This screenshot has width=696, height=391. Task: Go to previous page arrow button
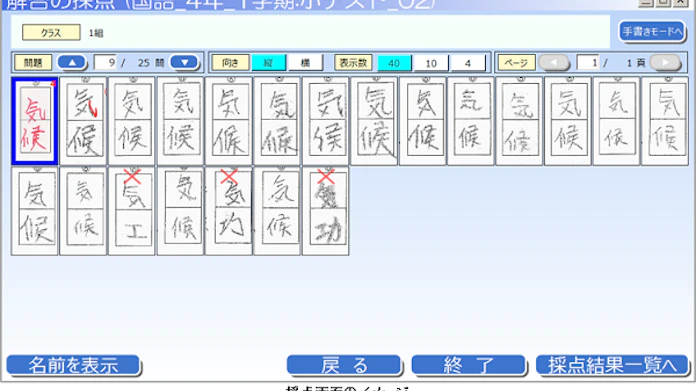[x=554, y=63]
